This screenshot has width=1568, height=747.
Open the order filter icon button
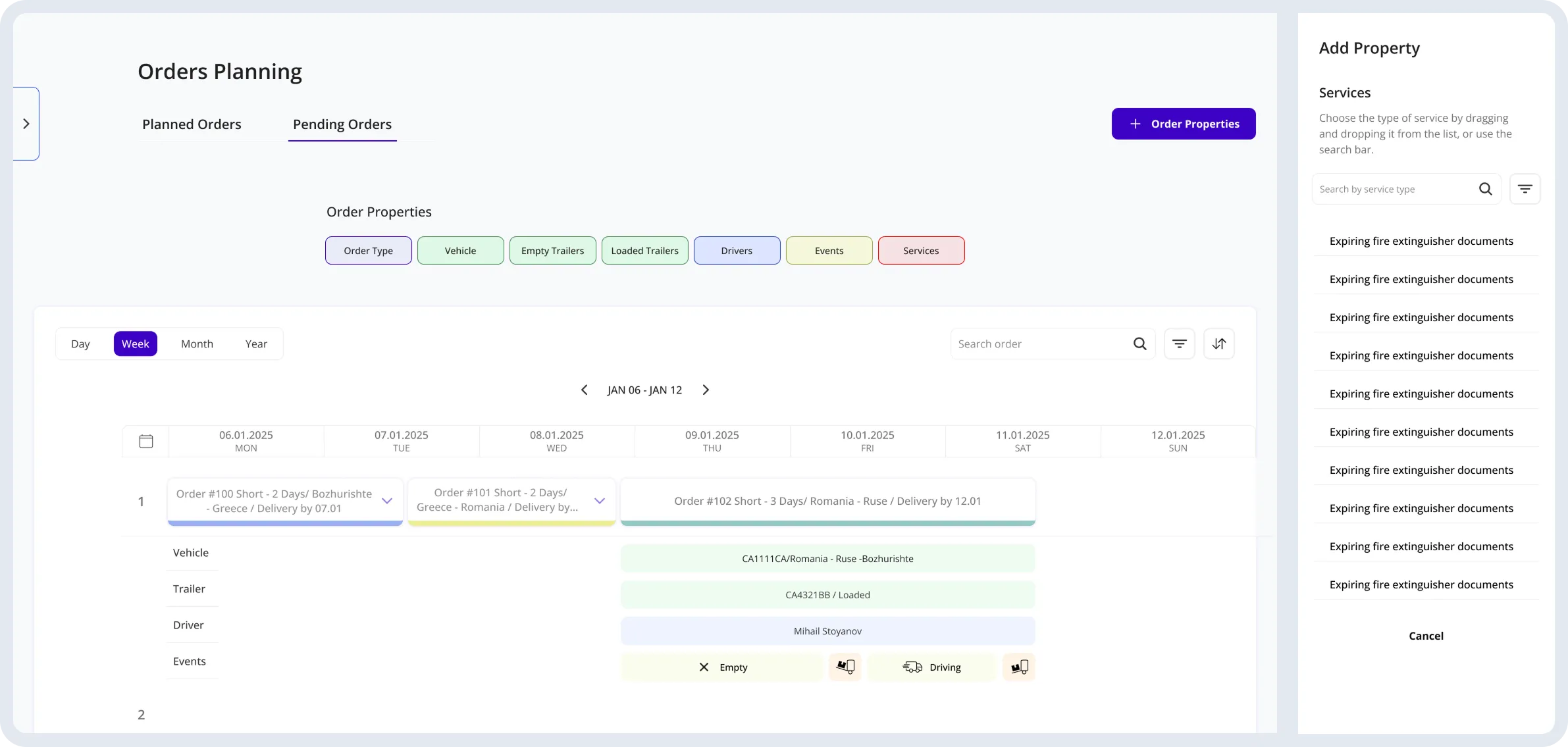pyautogui.click(x=1179, y=344)
